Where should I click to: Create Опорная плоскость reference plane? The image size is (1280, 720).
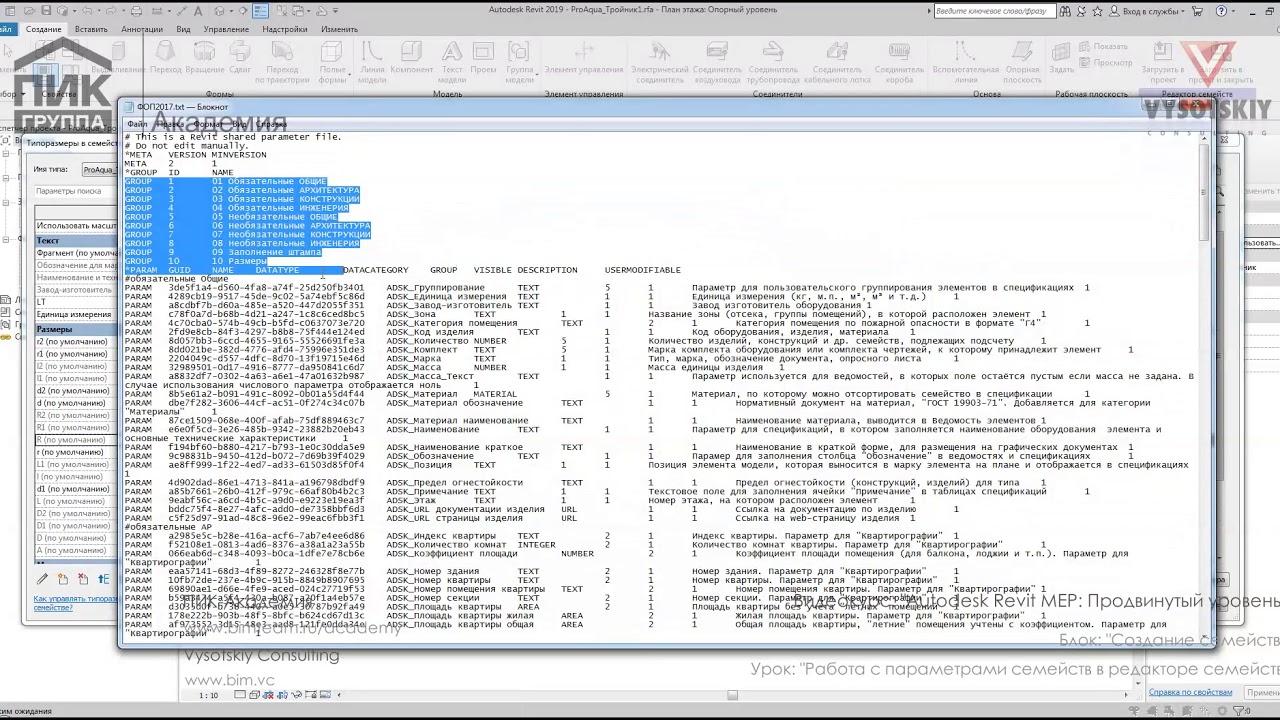pos(1022,64)
